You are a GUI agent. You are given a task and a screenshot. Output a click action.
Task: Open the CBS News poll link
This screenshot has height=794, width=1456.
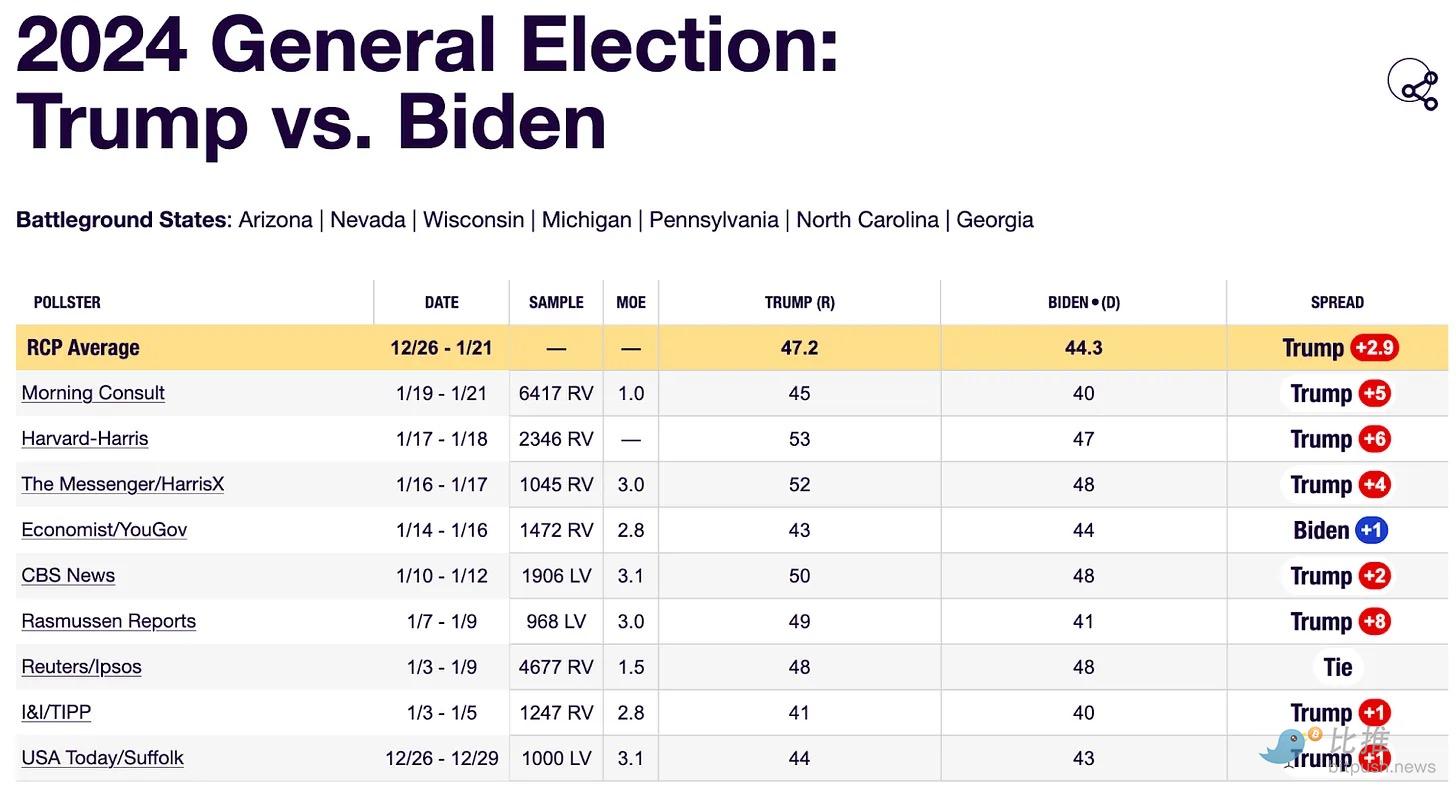point(68,575)
